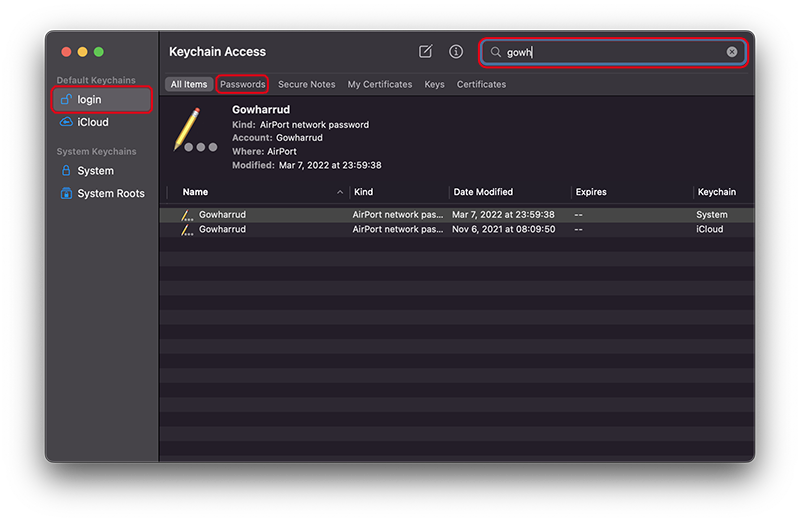Switch to the Secure Notes tab
The width and height of the screenshot is (800, 522).
click(x=307, y=84)
